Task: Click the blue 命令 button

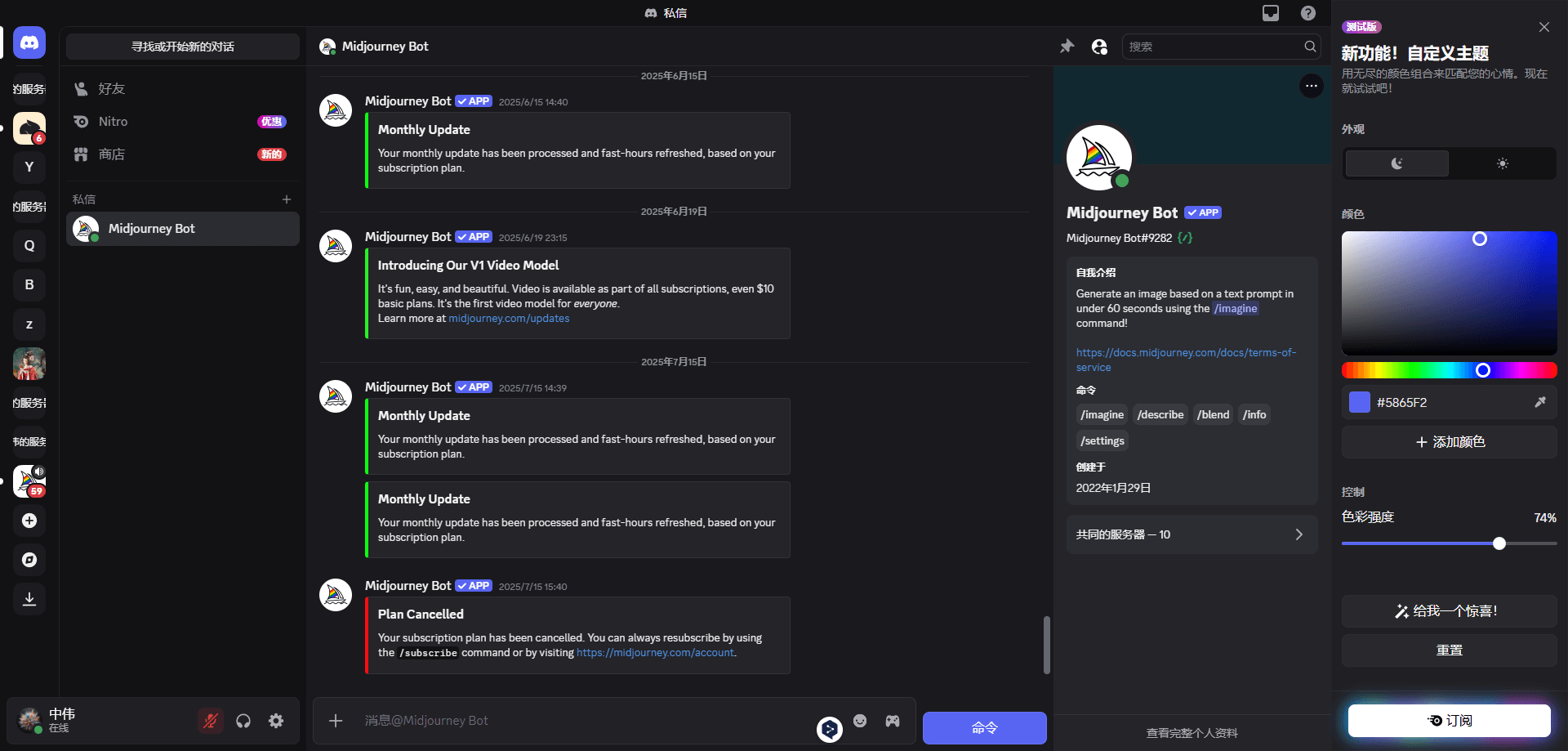Action: [984, 727]
